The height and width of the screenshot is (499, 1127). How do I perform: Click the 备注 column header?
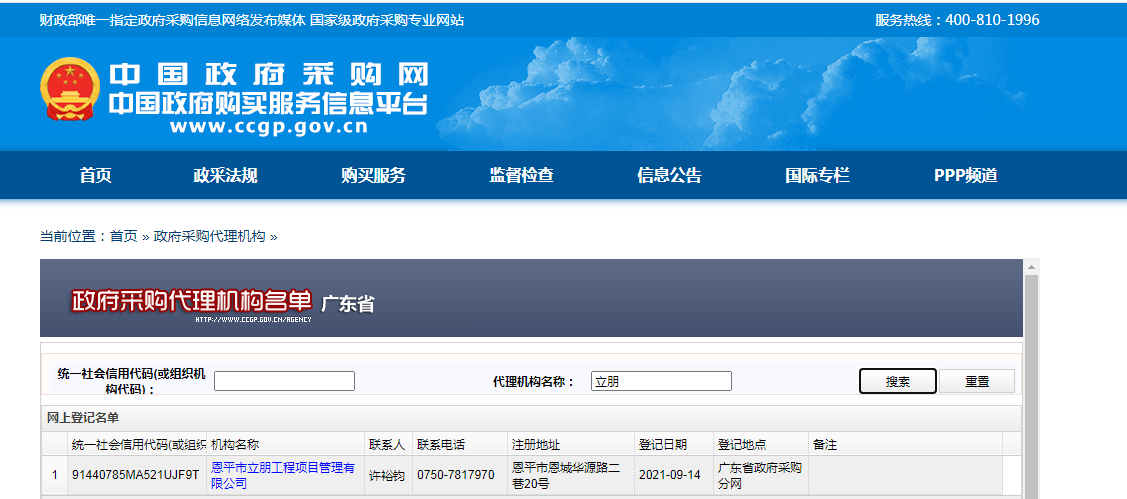click(906, 444)
